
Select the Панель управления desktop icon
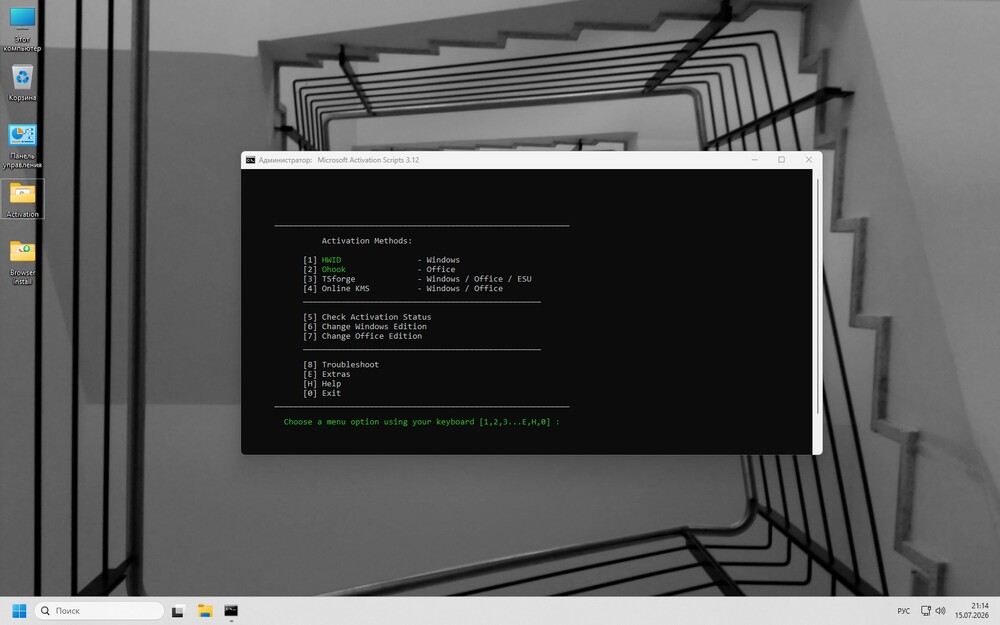22,147
